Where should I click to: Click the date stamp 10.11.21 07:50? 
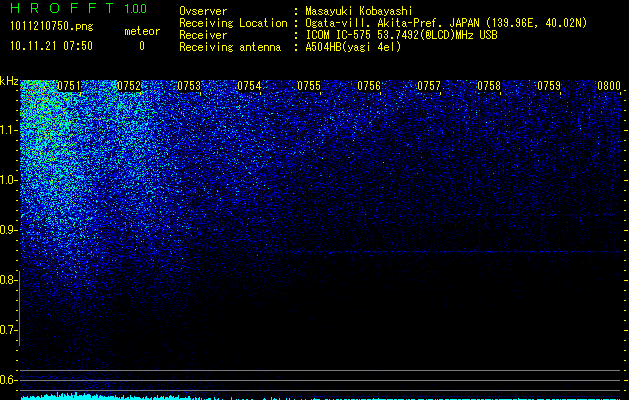coord(51,46)
